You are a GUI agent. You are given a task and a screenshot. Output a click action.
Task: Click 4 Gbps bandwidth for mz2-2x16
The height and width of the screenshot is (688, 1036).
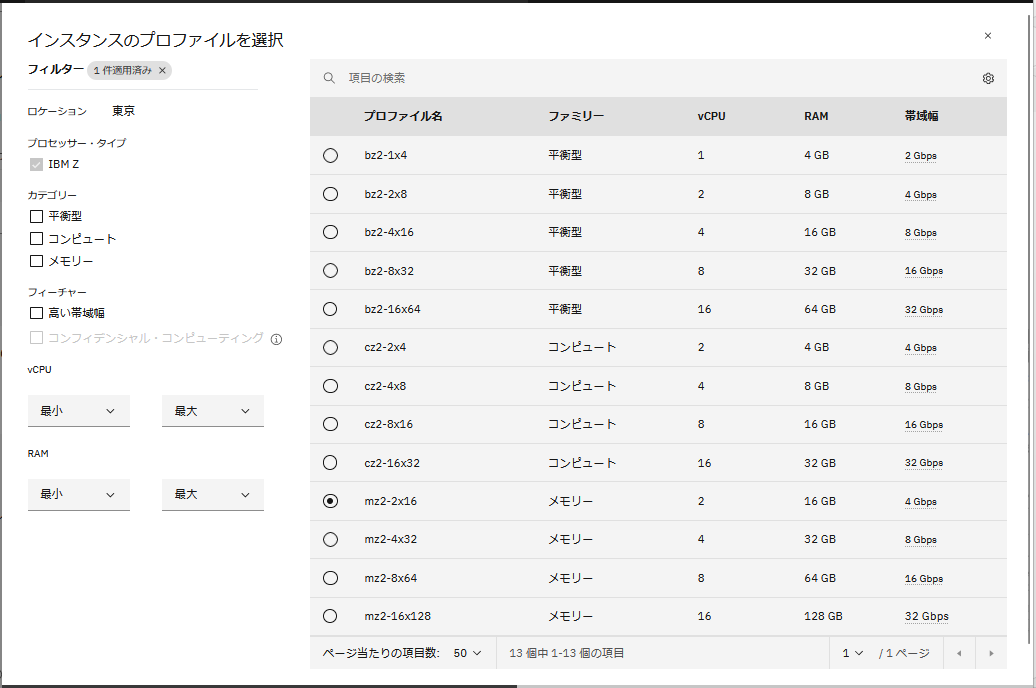(920, 502)
